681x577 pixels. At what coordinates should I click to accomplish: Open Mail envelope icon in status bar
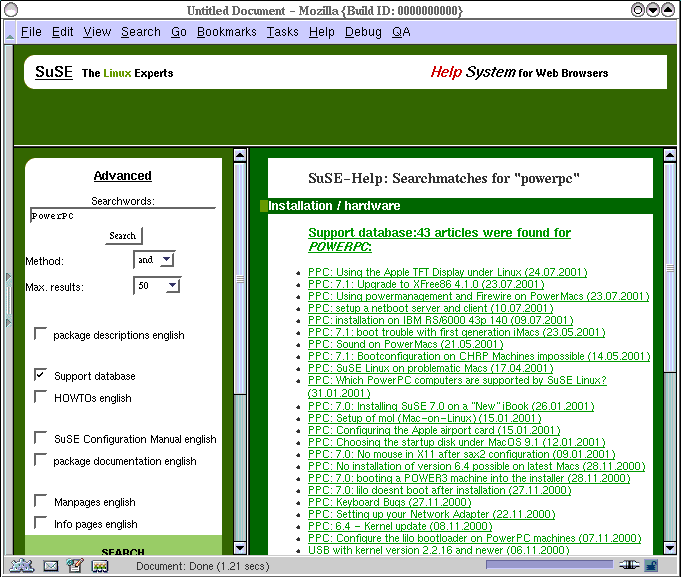tap(51, 566)
